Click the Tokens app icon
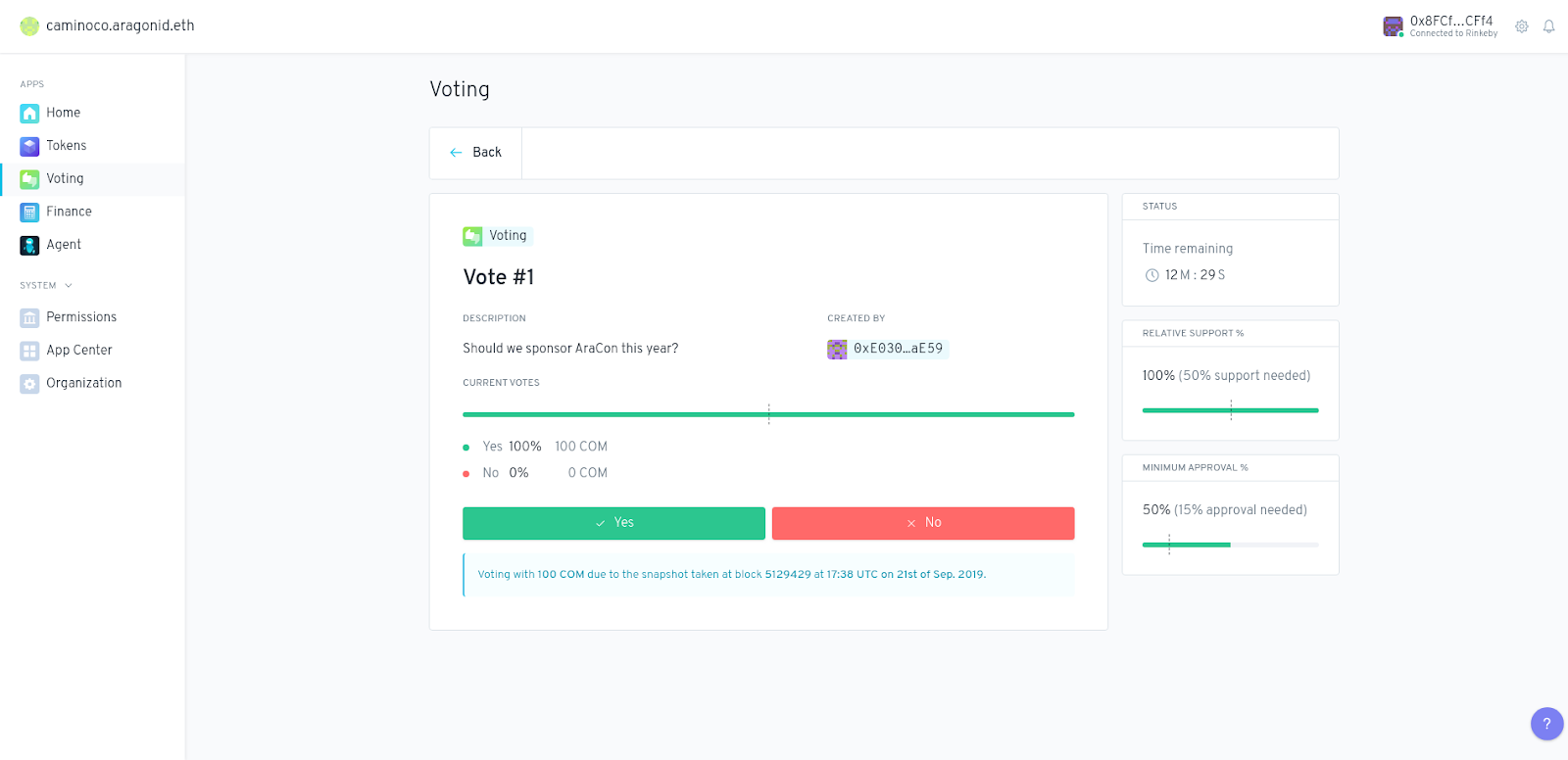Viewport: 1568px width, 760px height. [29, 147]
